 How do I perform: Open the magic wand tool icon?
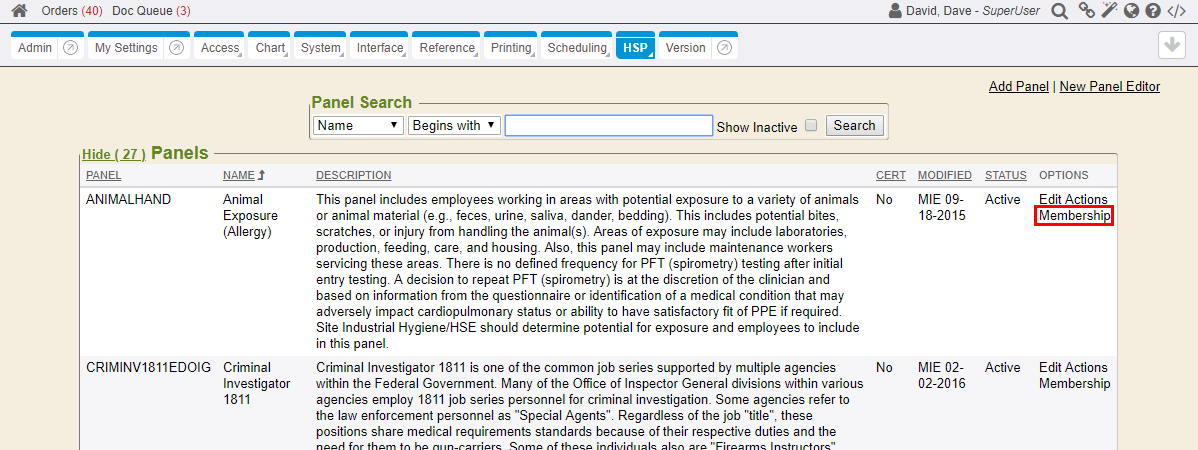click(x=1108, y=11)
